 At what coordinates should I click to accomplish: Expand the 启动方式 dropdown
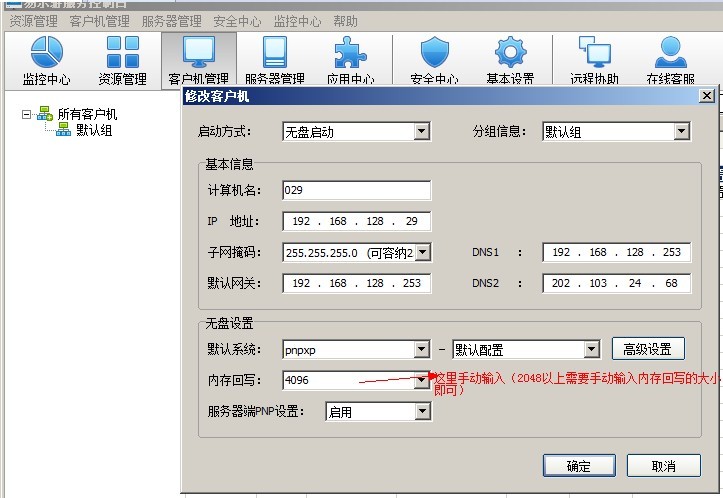click(421, 131)
